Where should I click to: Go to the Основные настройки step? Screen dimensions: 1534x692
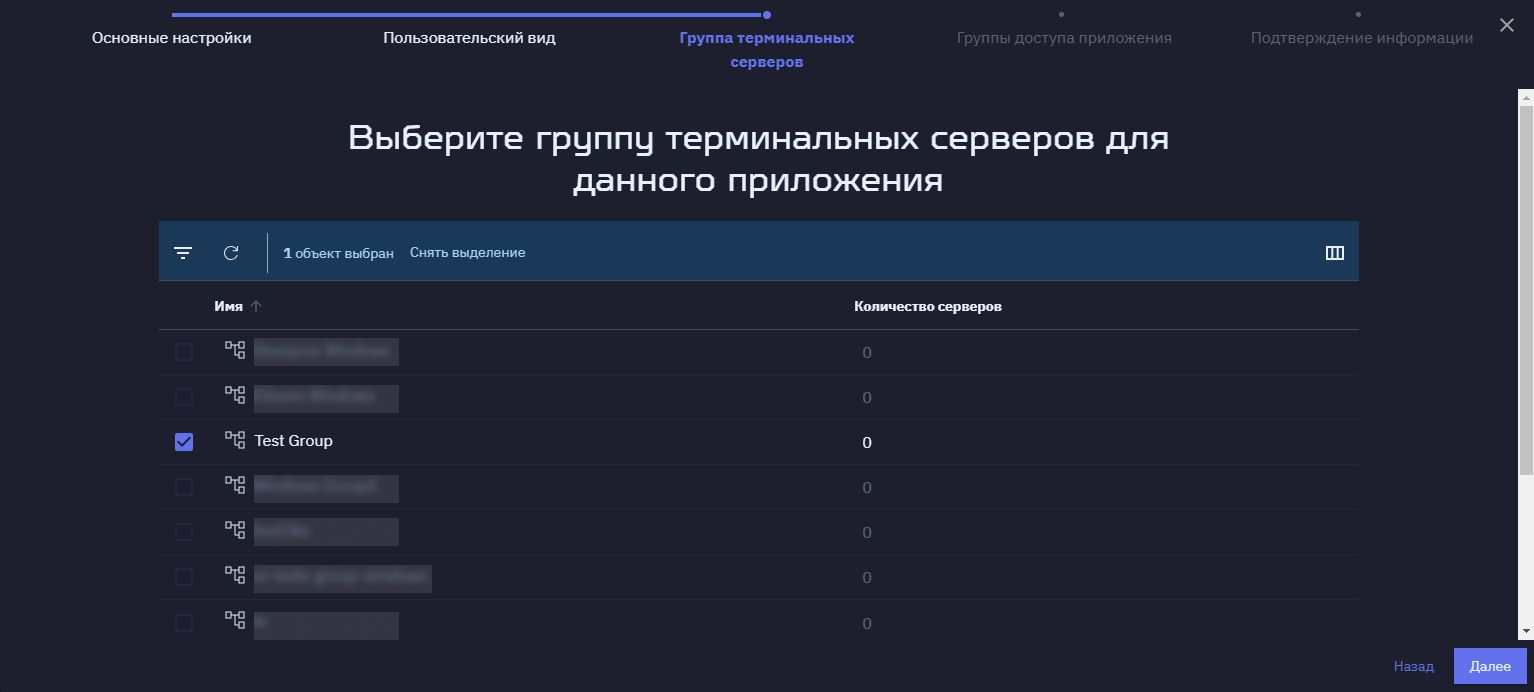pos(172,38)
